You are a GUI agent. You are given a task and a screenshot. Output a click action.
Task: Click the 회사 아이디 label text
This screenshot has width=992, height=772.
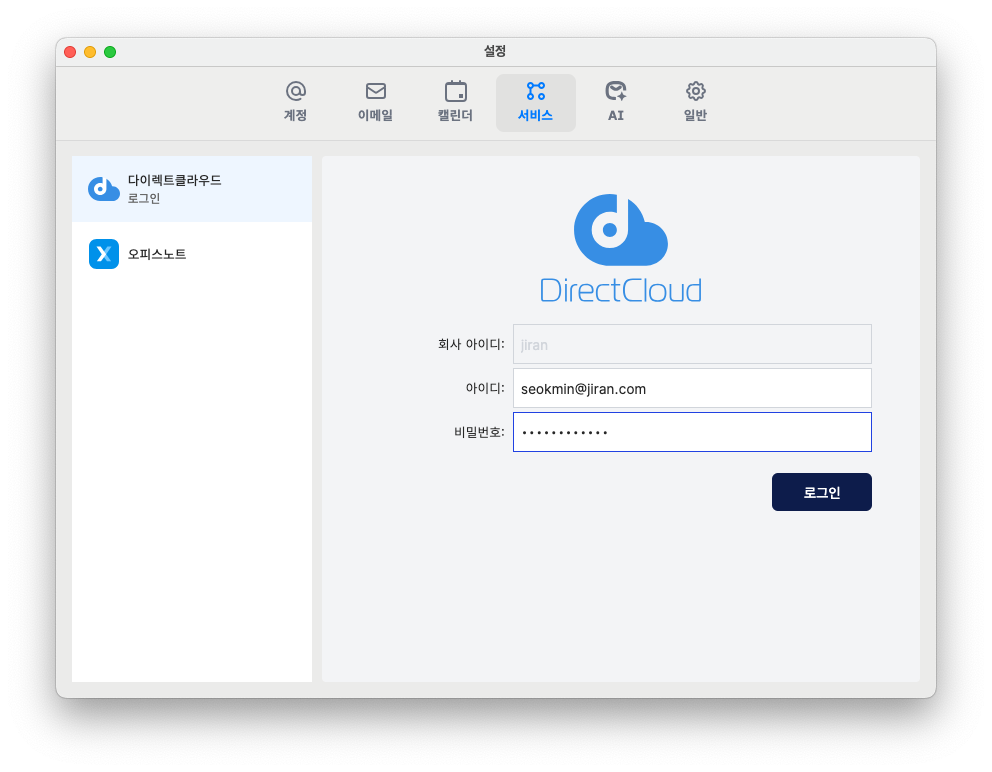pyautogui.click(x=471, y=344)
